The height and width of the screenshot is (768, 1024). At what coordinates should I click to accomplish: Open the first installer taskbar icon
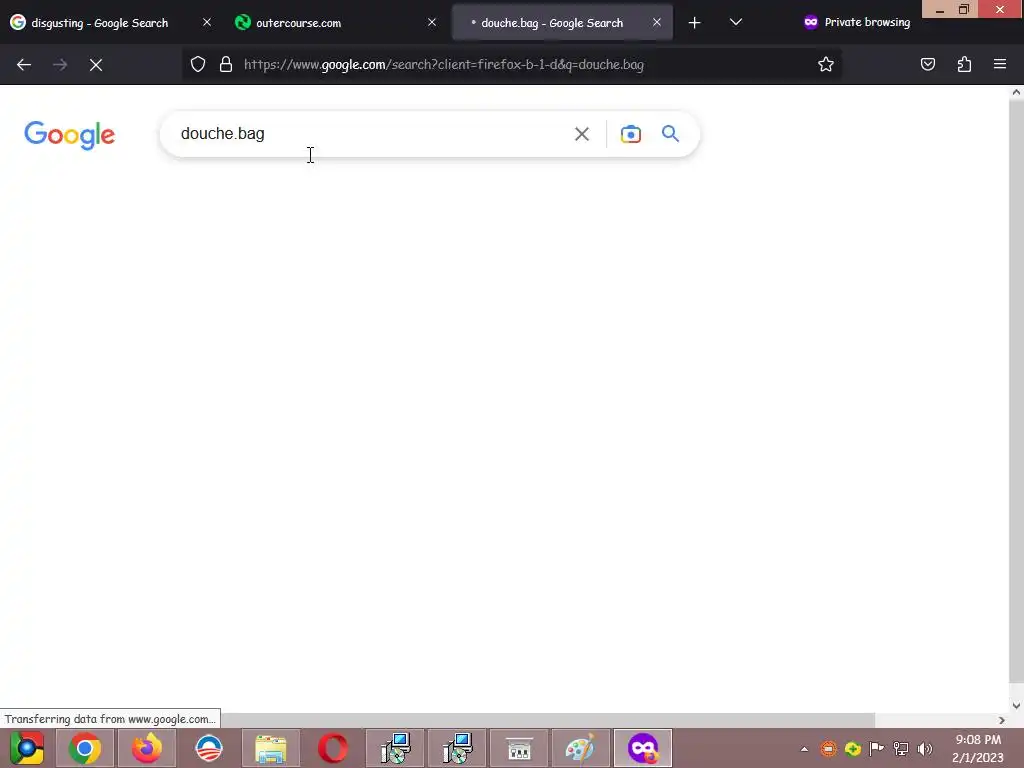[395, 748]
